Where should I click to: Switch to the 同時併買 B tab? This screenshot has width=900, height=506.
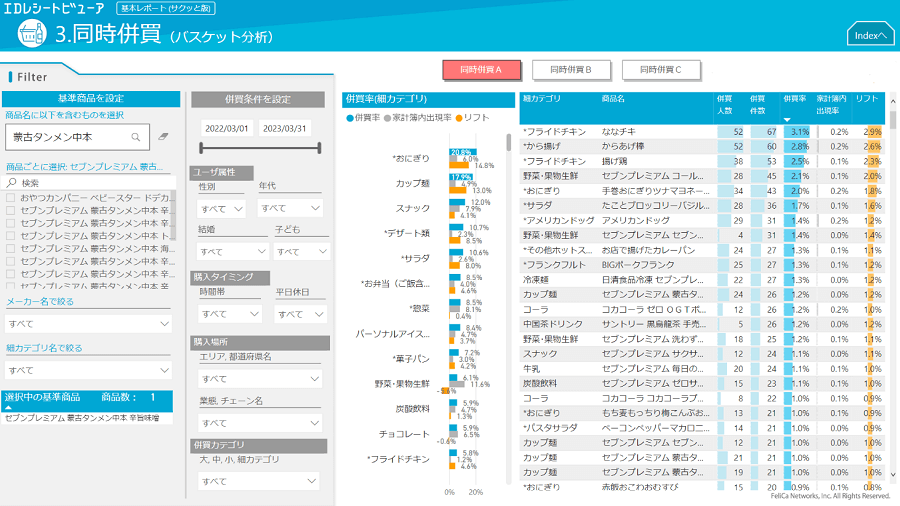571,70
